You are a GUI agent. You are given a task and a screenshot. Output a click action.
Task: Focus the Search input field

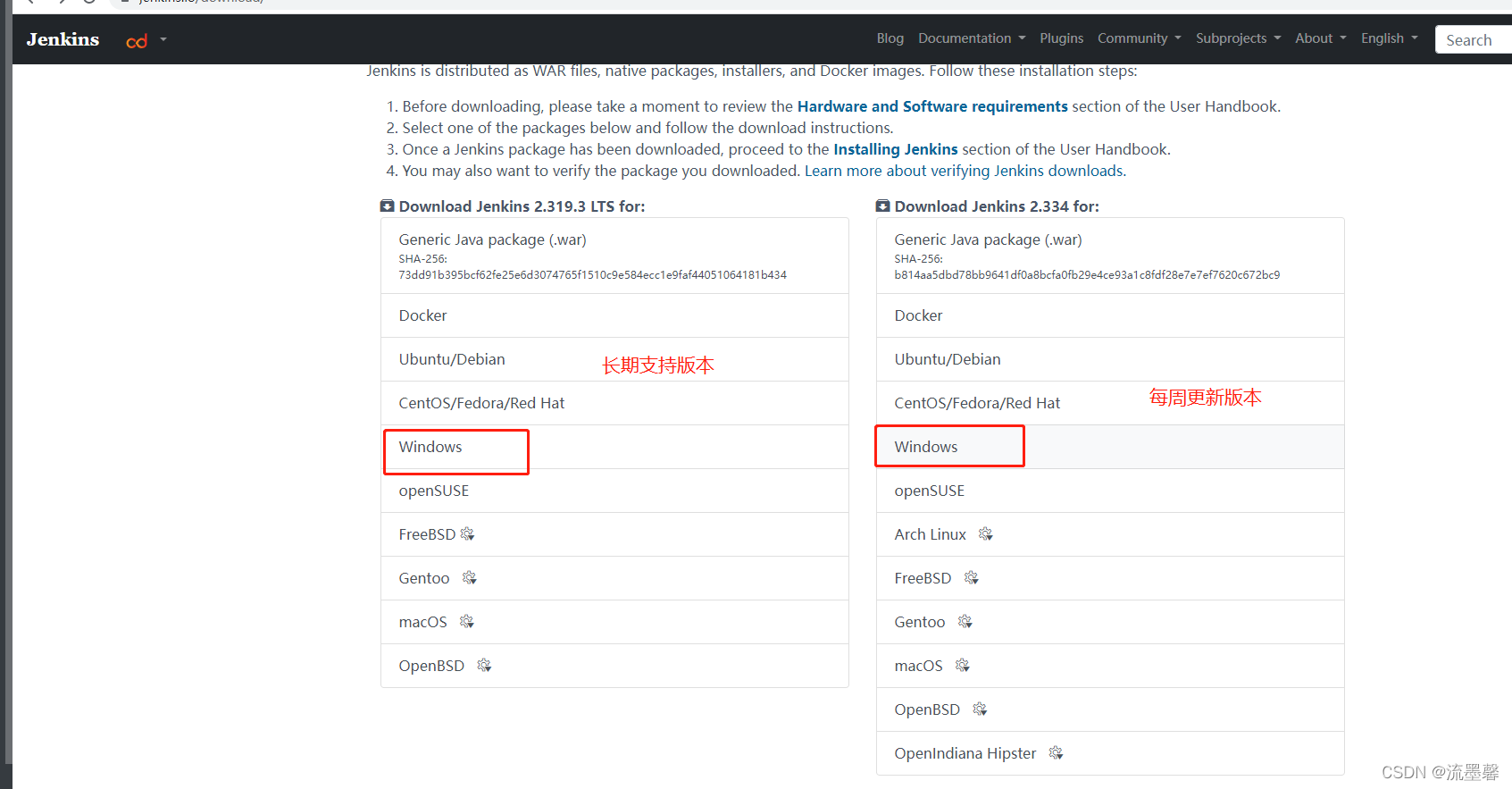(1474, 40)
